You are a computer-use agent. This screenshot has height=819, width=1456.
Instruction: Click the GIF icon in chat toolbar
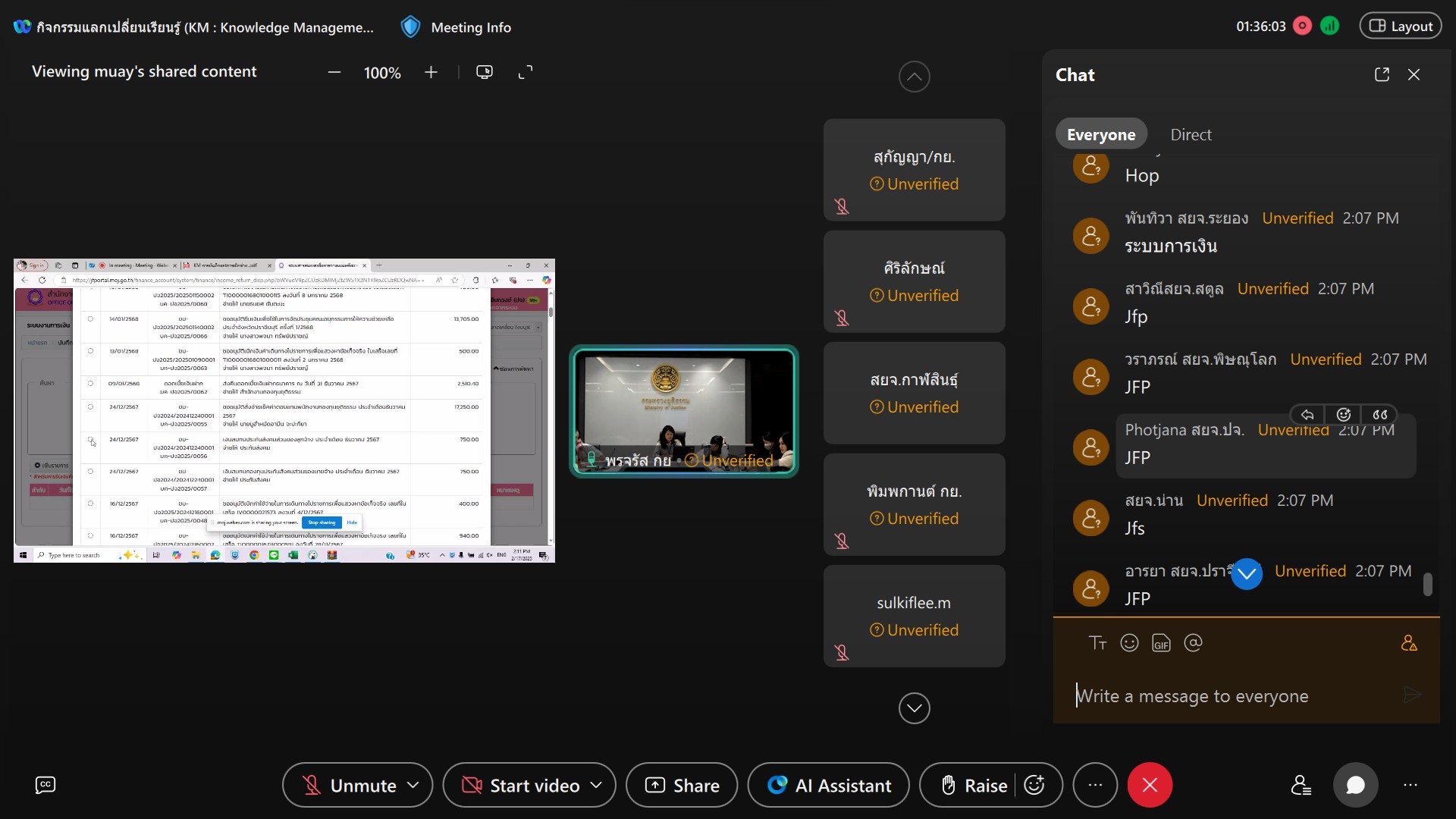1161,643
